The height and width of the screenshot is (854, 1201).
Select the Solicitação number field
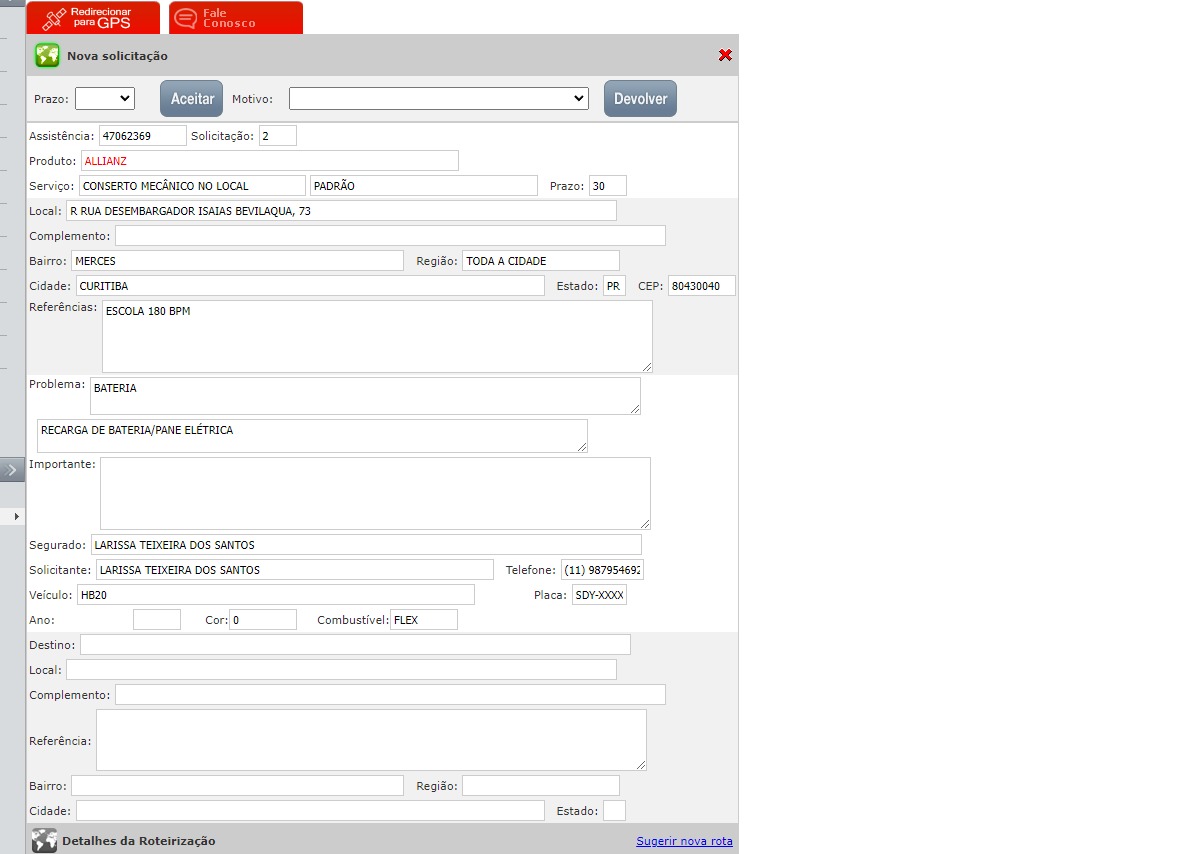pyautogui.click(x=278, y=135)
